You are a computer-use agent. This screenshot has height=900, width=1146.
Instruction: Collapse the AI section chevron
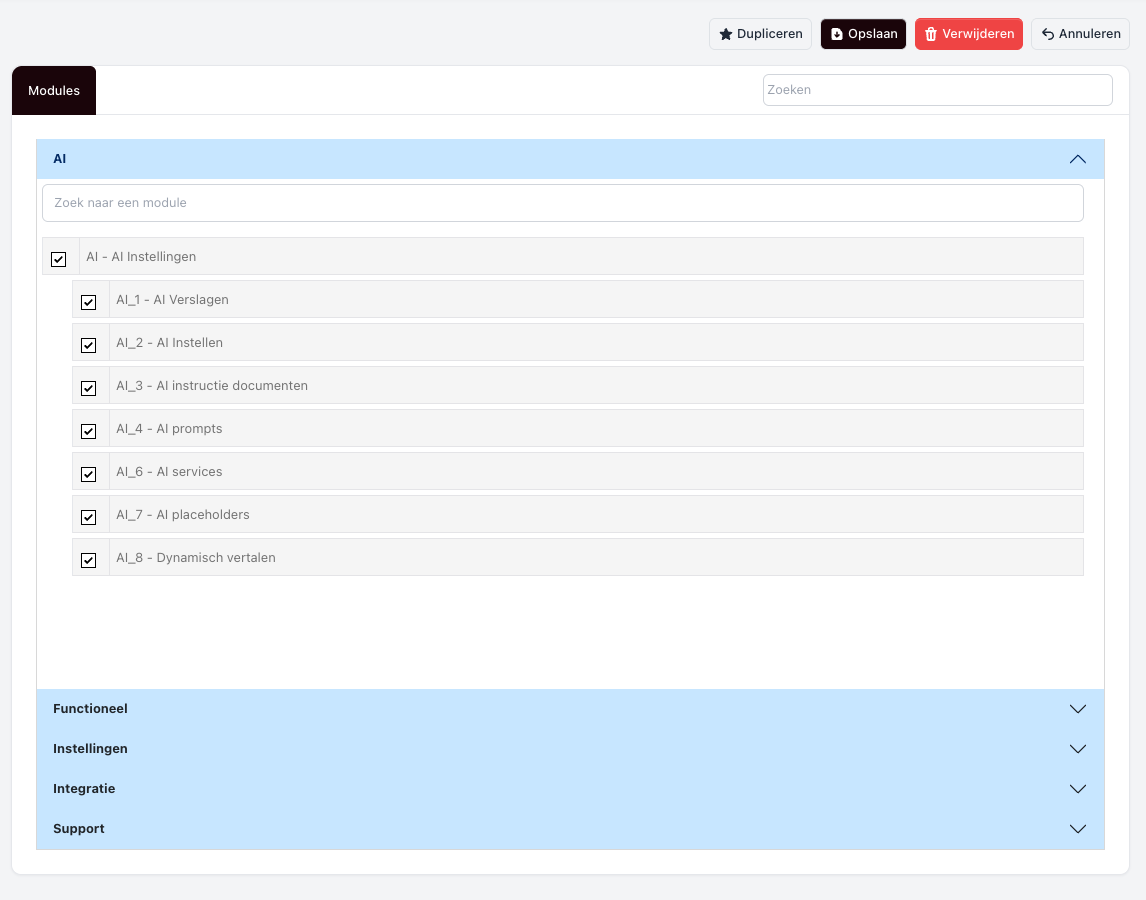(1077, 159)
